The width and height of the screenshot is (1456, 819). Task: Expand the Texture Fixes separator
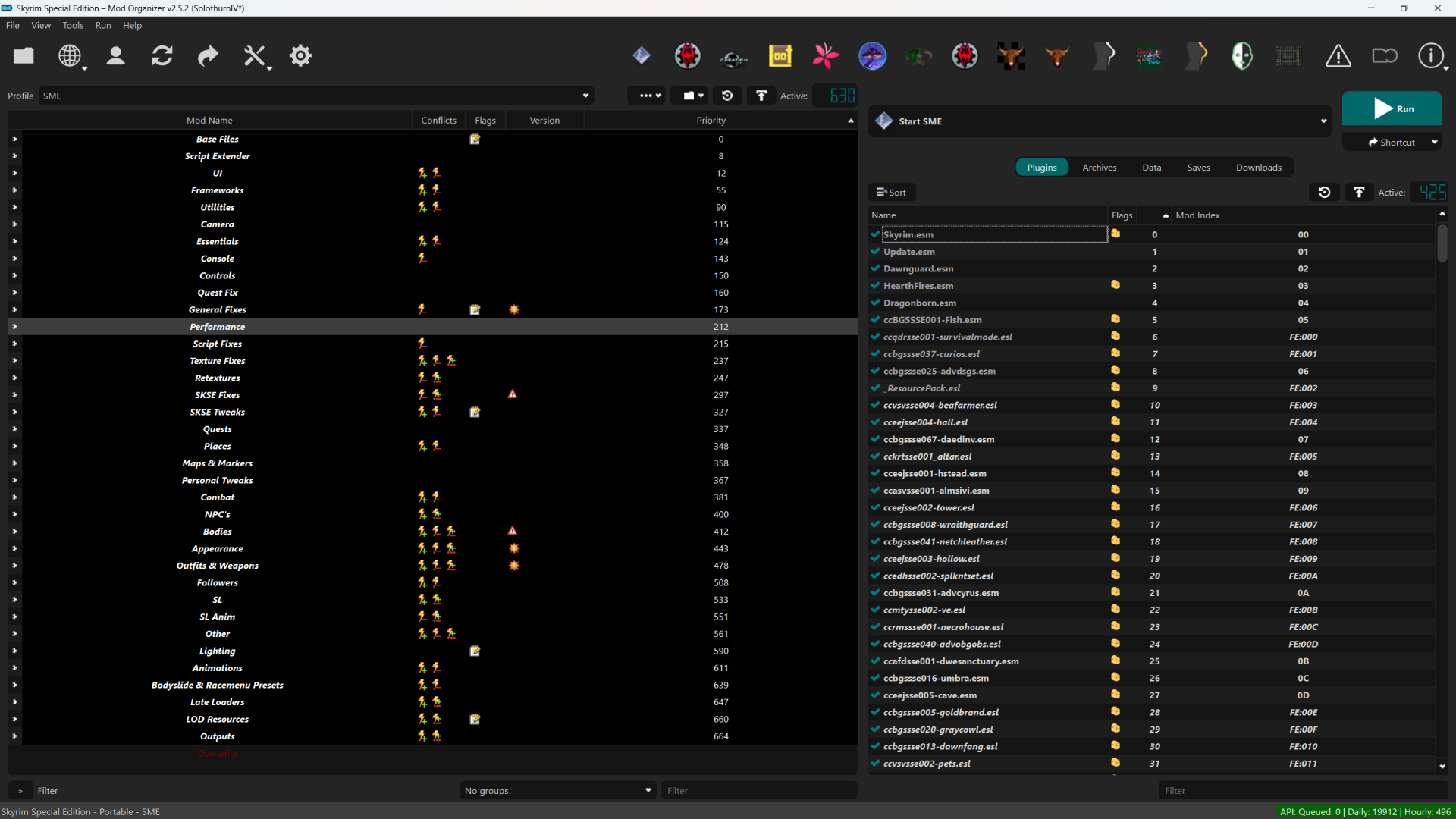tap(14, 361)
